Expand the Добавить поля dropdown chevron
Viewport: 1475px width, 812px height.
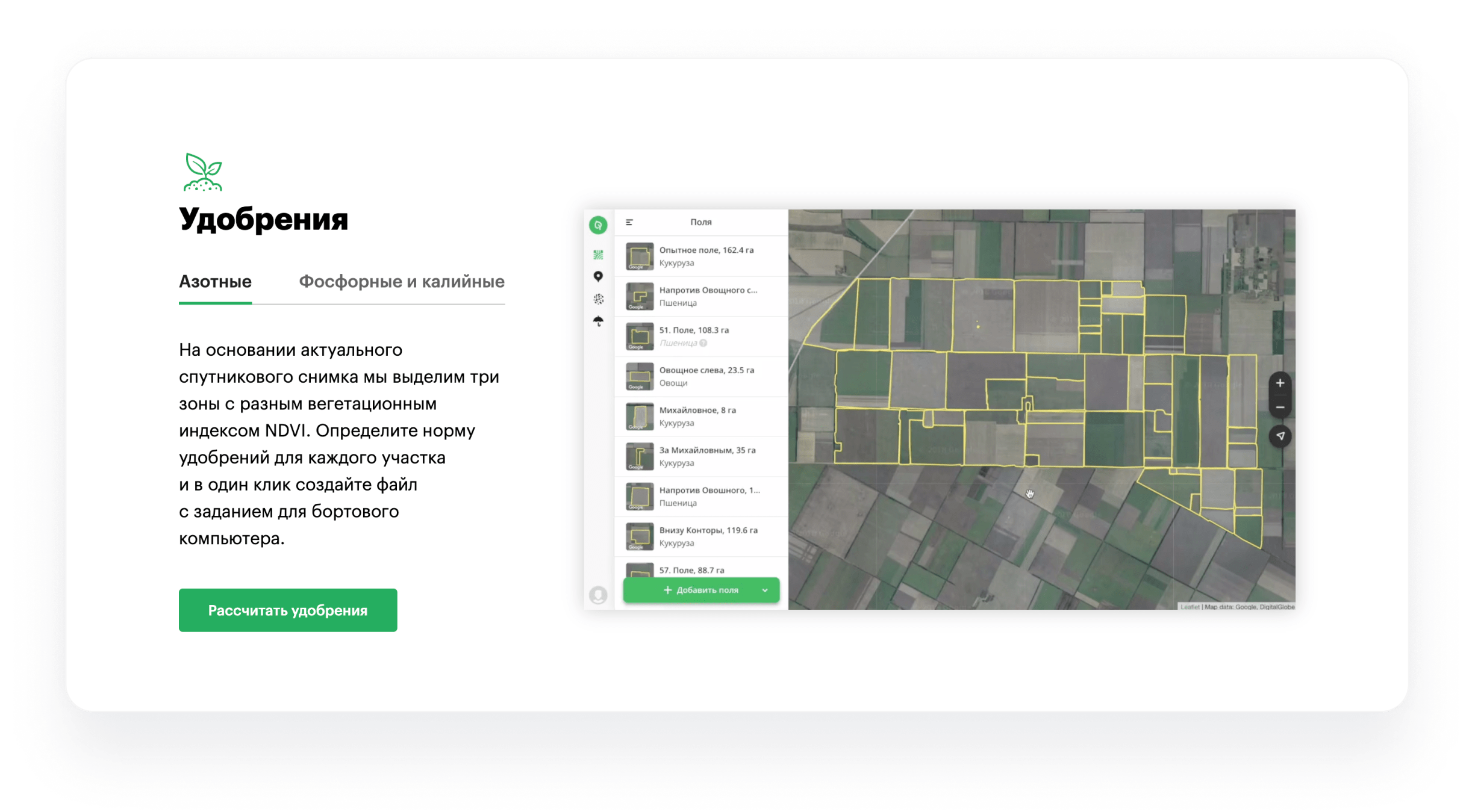[765, 590]
